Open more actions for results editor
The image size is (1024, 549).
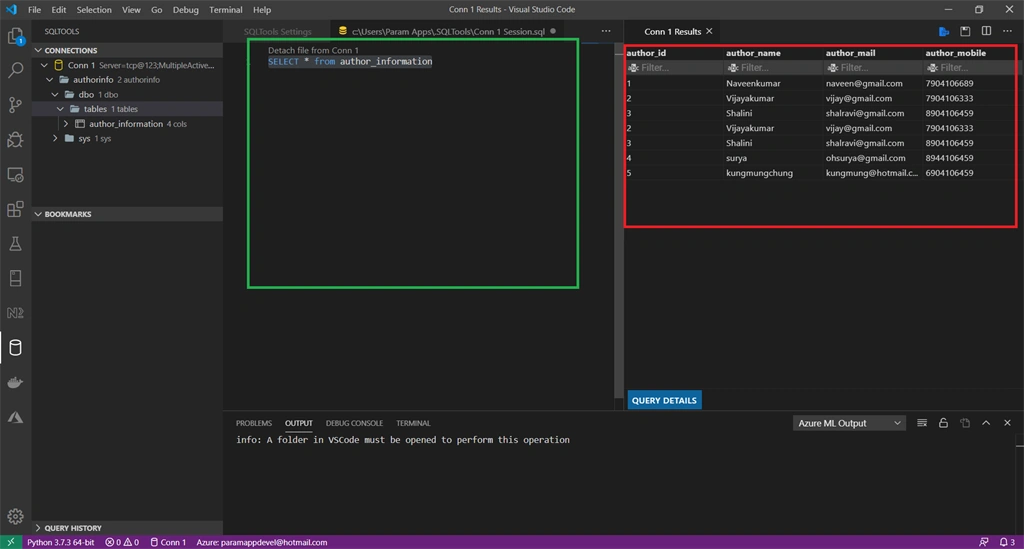click(1007, 31)
